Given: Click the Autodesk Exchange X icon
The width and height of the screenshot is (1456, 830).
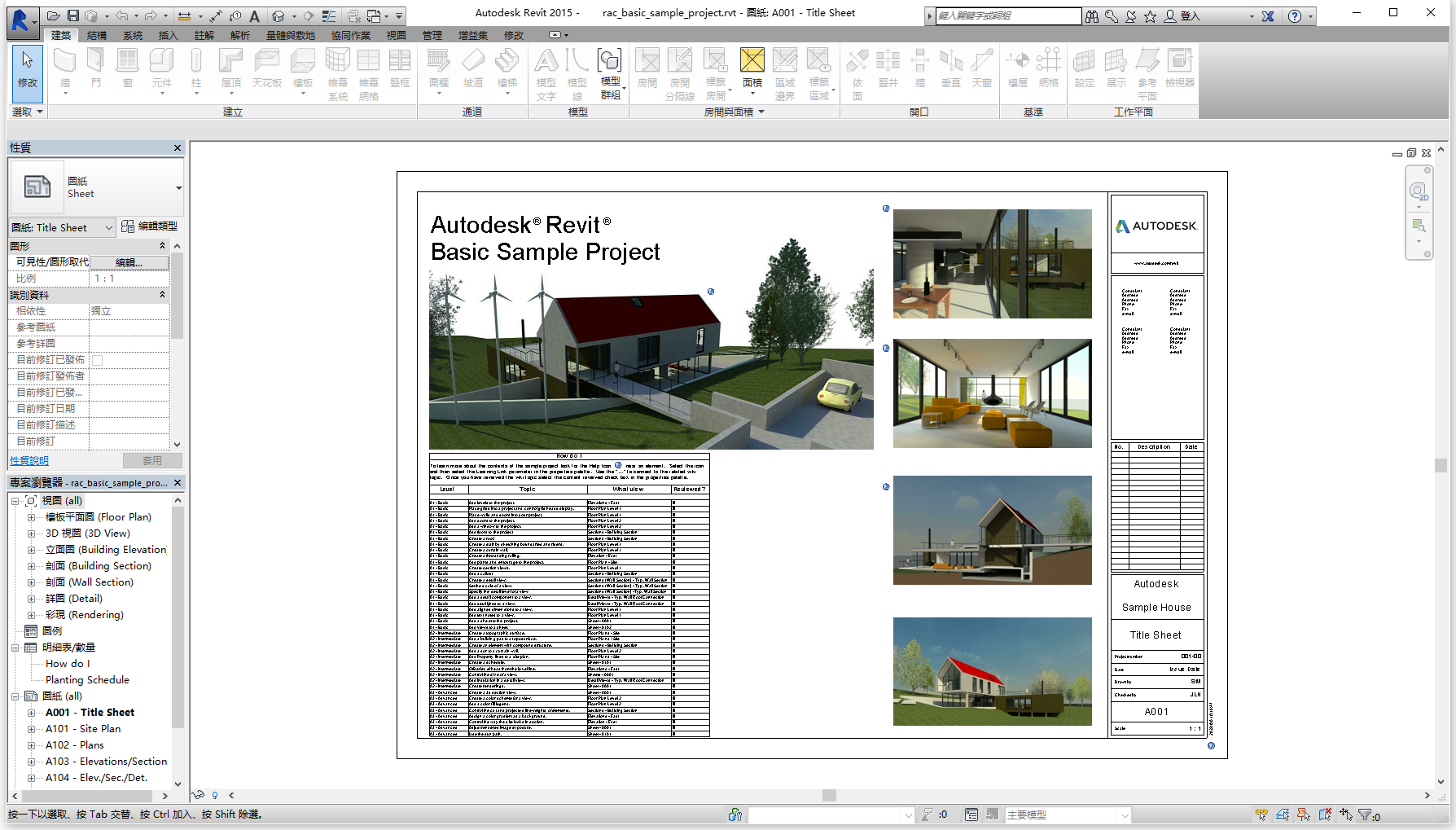Looking at the screenshot, I should click(x=1268, y=16).
